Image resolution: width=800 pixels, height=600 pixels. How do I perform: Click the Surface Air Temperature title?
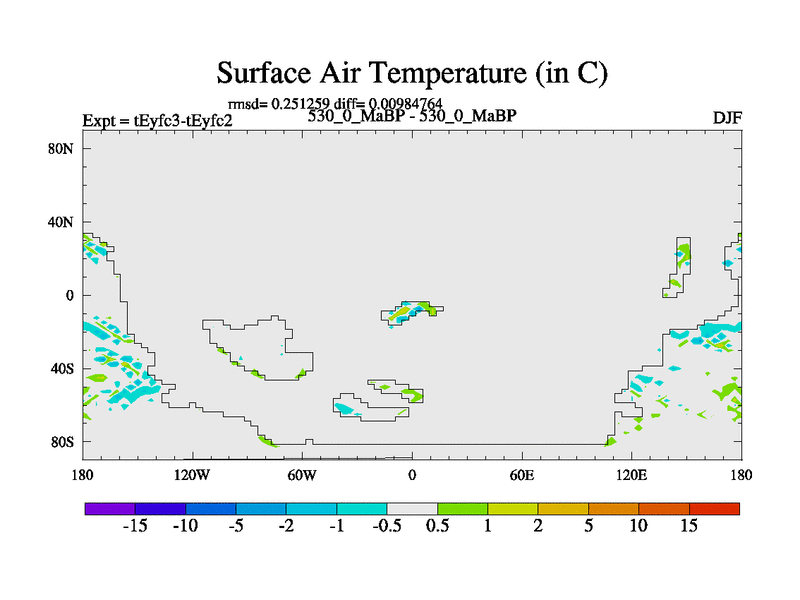coord(412,73)
